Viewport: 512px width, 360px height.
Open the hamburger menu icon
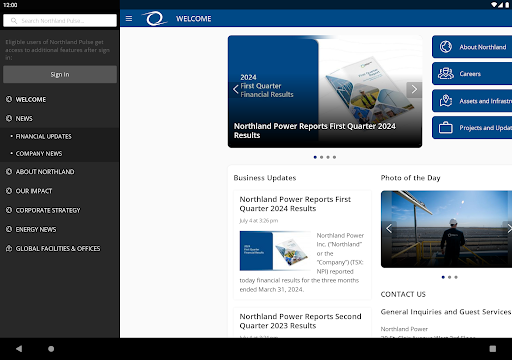[129, 19]
